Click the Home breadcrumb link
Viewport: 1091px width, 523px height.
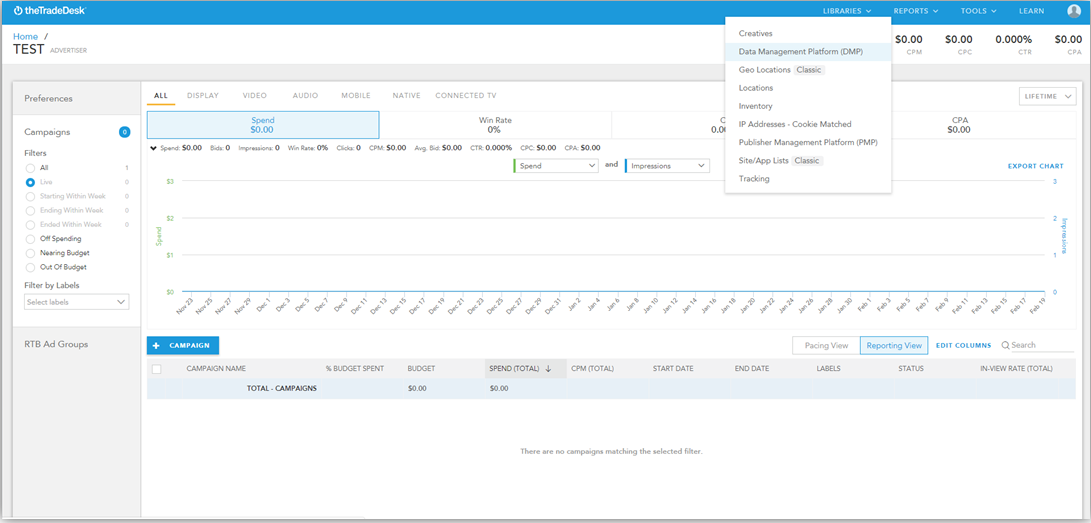(x=26, y=36)
